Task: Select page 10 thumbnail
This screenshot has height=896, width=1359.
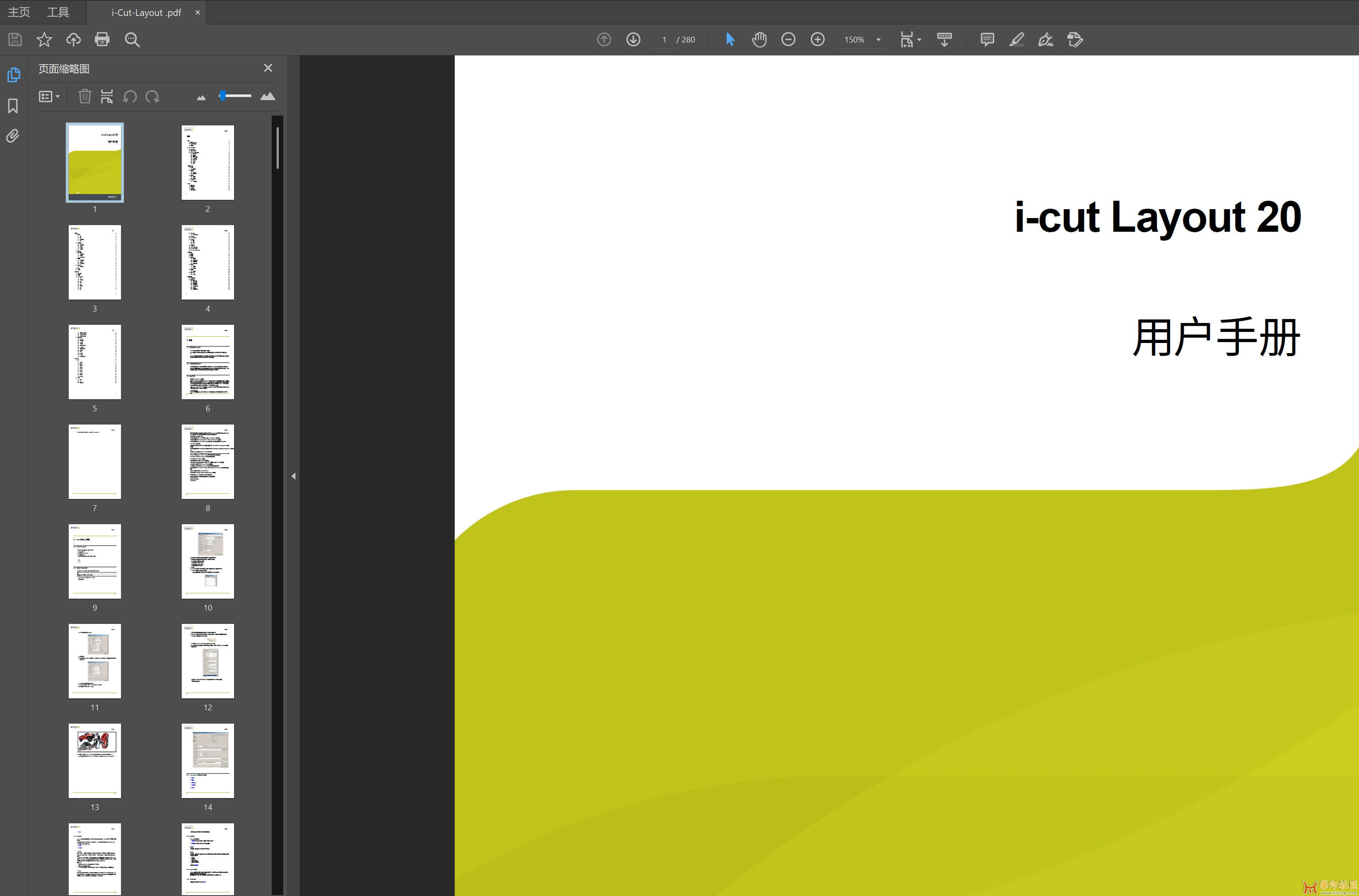Action: [207, 561]
